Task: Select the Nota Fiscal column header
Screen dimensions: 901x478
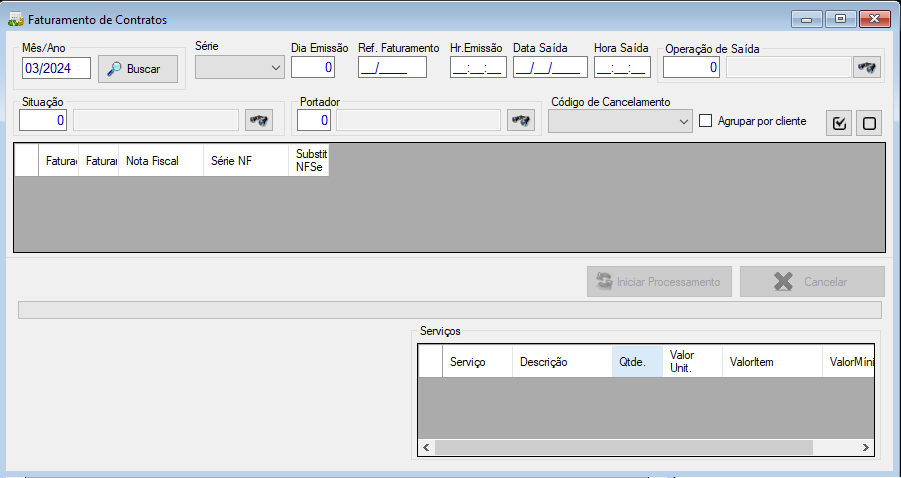Action: 161,161
